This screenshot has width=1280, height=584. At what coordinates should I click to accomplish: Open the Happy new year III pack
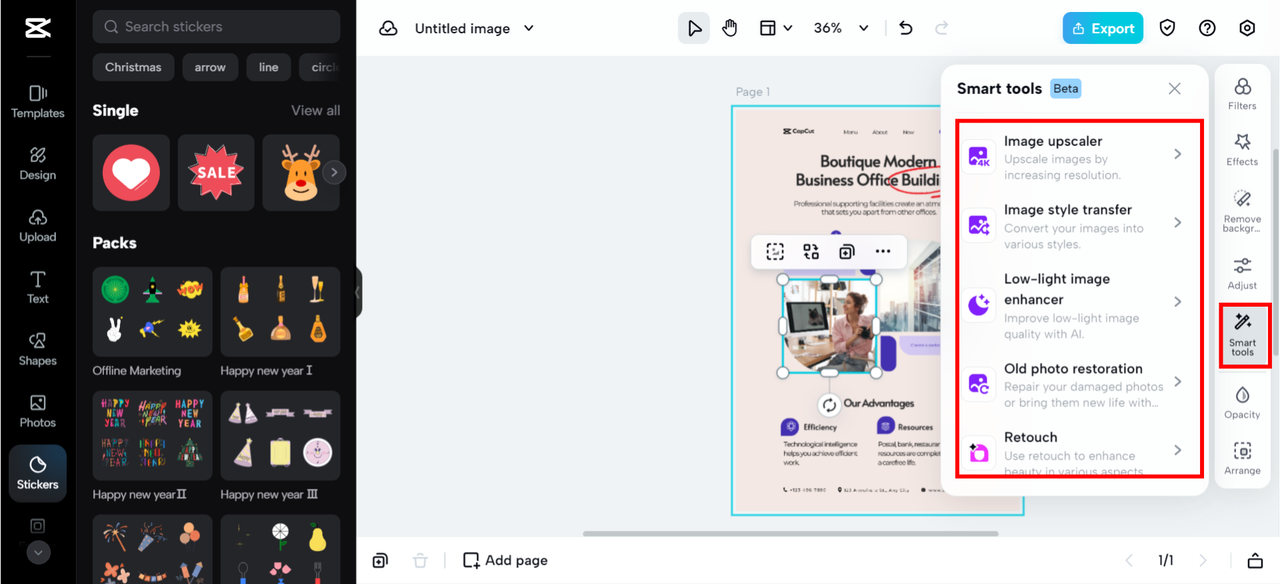(280, 435)
